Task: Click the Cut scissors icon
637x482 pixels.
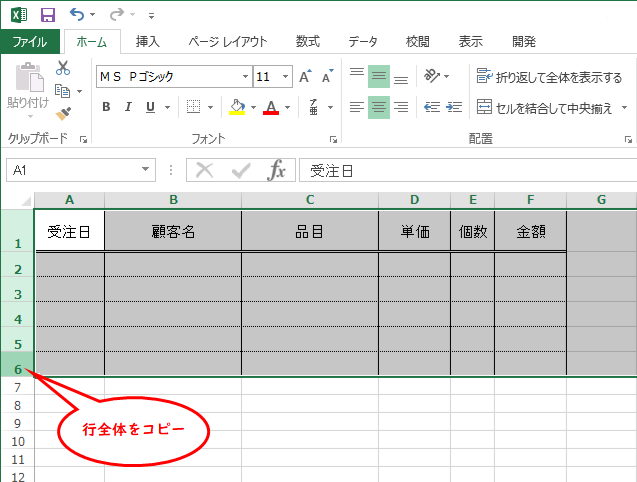Action: click(63, 68)
